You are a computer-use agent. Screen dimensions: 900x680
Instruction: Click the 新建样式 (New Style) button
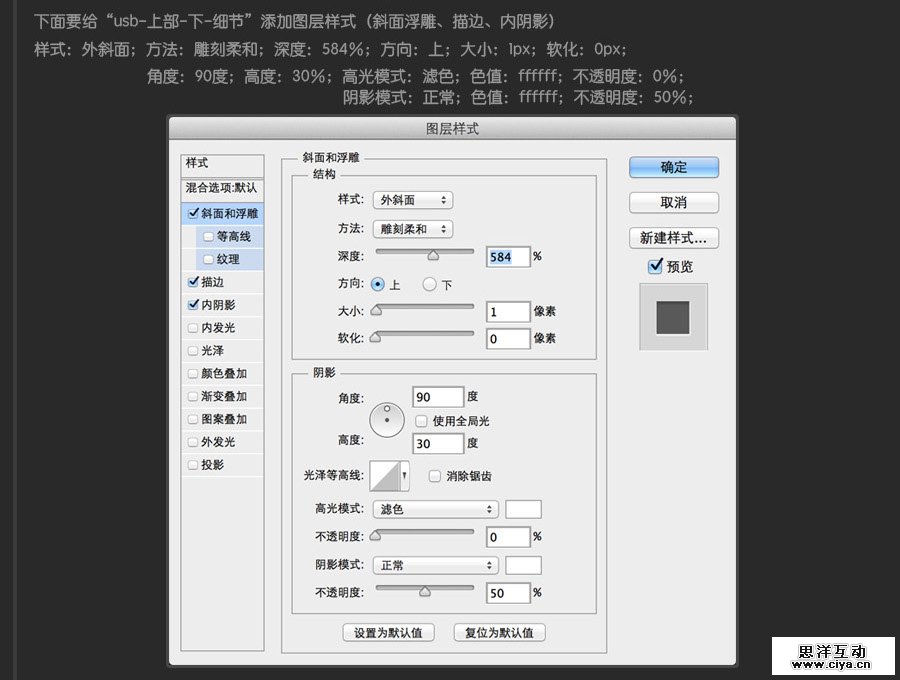pos(672,238)
